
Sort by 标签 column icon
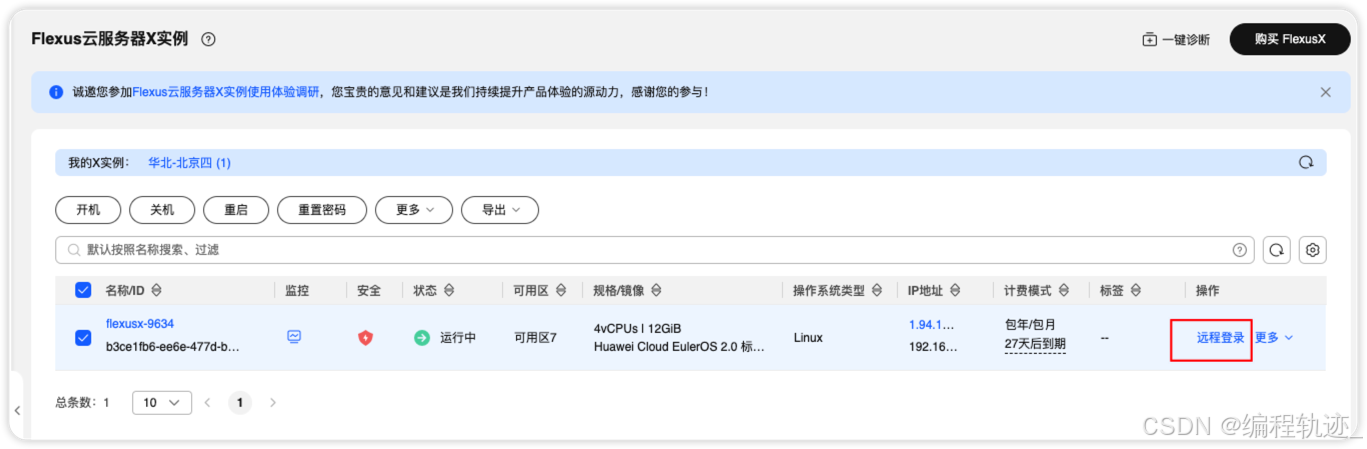(x=1137, y=291)
